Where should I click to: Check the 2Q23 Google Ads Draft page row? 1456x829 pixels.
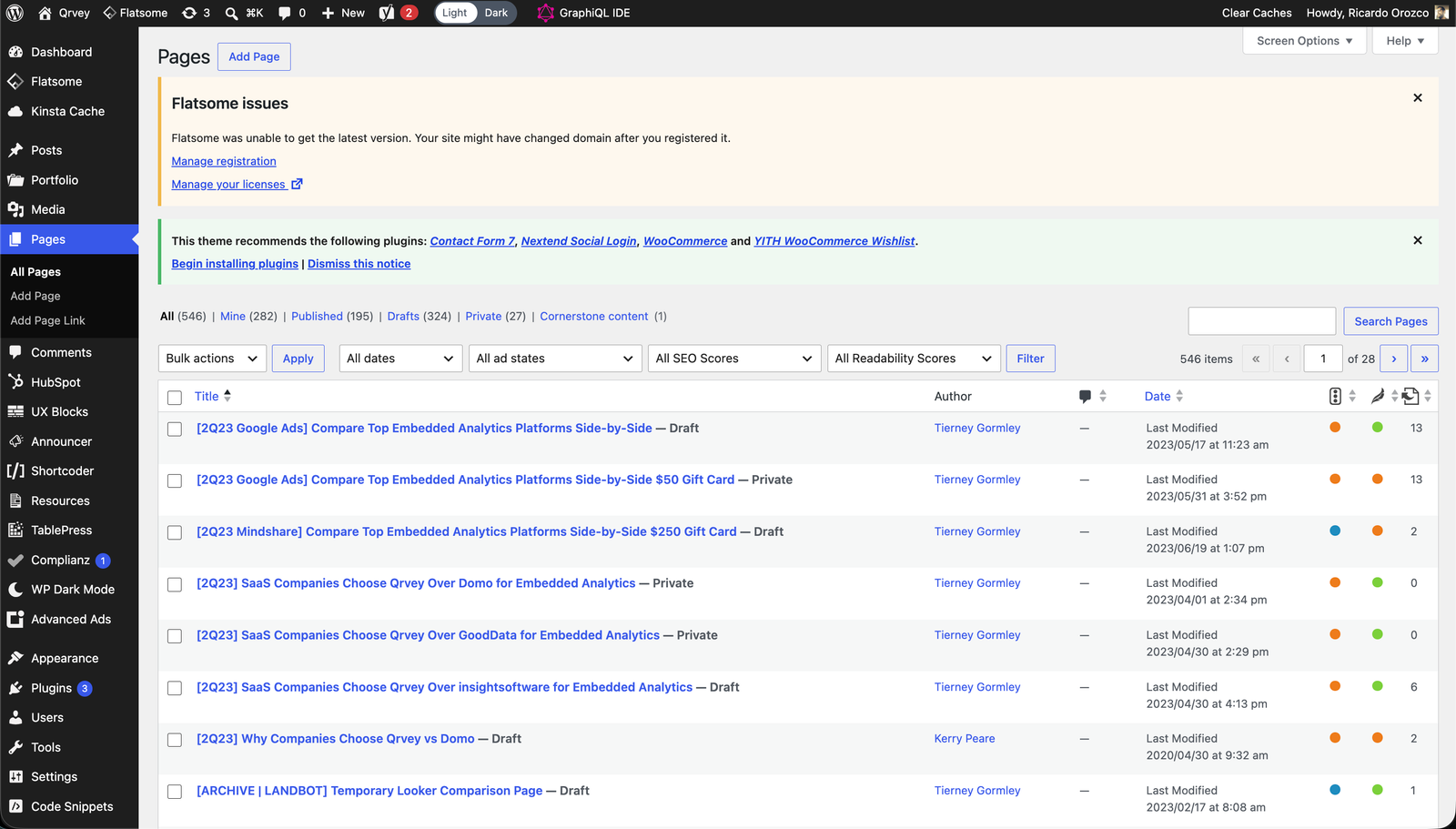pyautogui.click(x=175, y=429)
